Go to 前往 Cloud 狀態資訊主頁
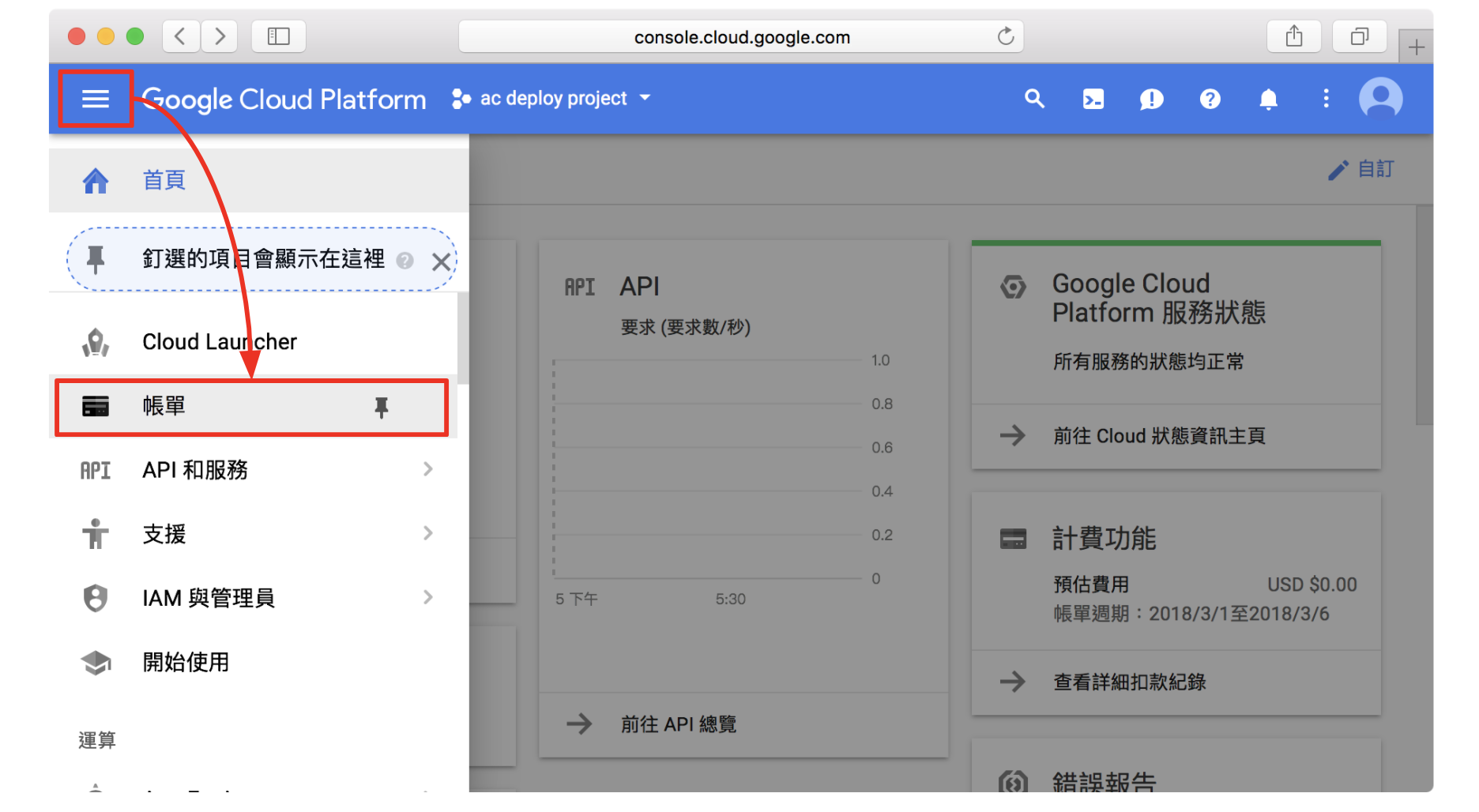Viewport: 1479px width, 812px height. pyautogui.click(x=1159, y=436)
